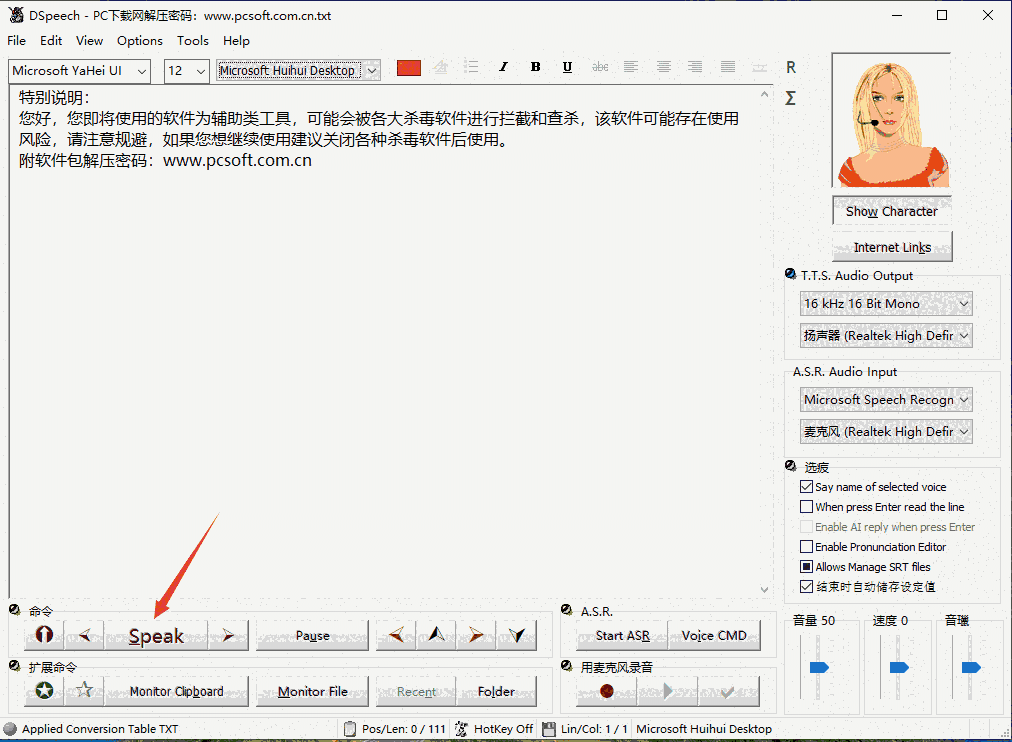The width and height of the screenshot is (1012, 742).
Task: Open the Microsoft Huihui Desktop voice dropdown
Action: [370, 71]
